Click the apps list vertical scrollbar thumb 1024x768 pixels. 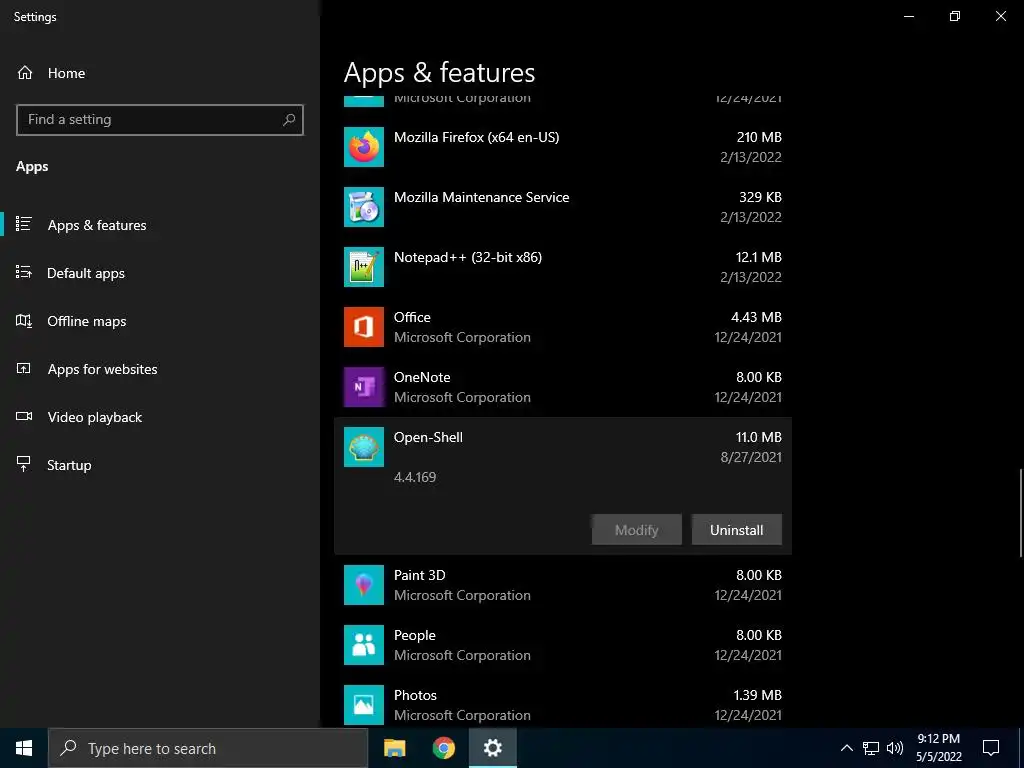coord(1020,513)
